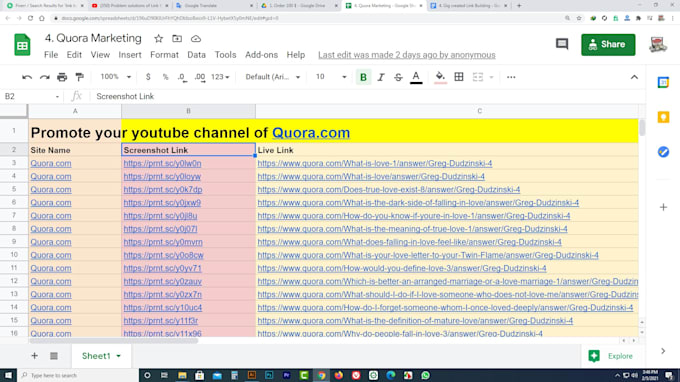Open the What-is-love-1 answer live link
The width and height of the screenshot is (680, 382).
[375, 163]
